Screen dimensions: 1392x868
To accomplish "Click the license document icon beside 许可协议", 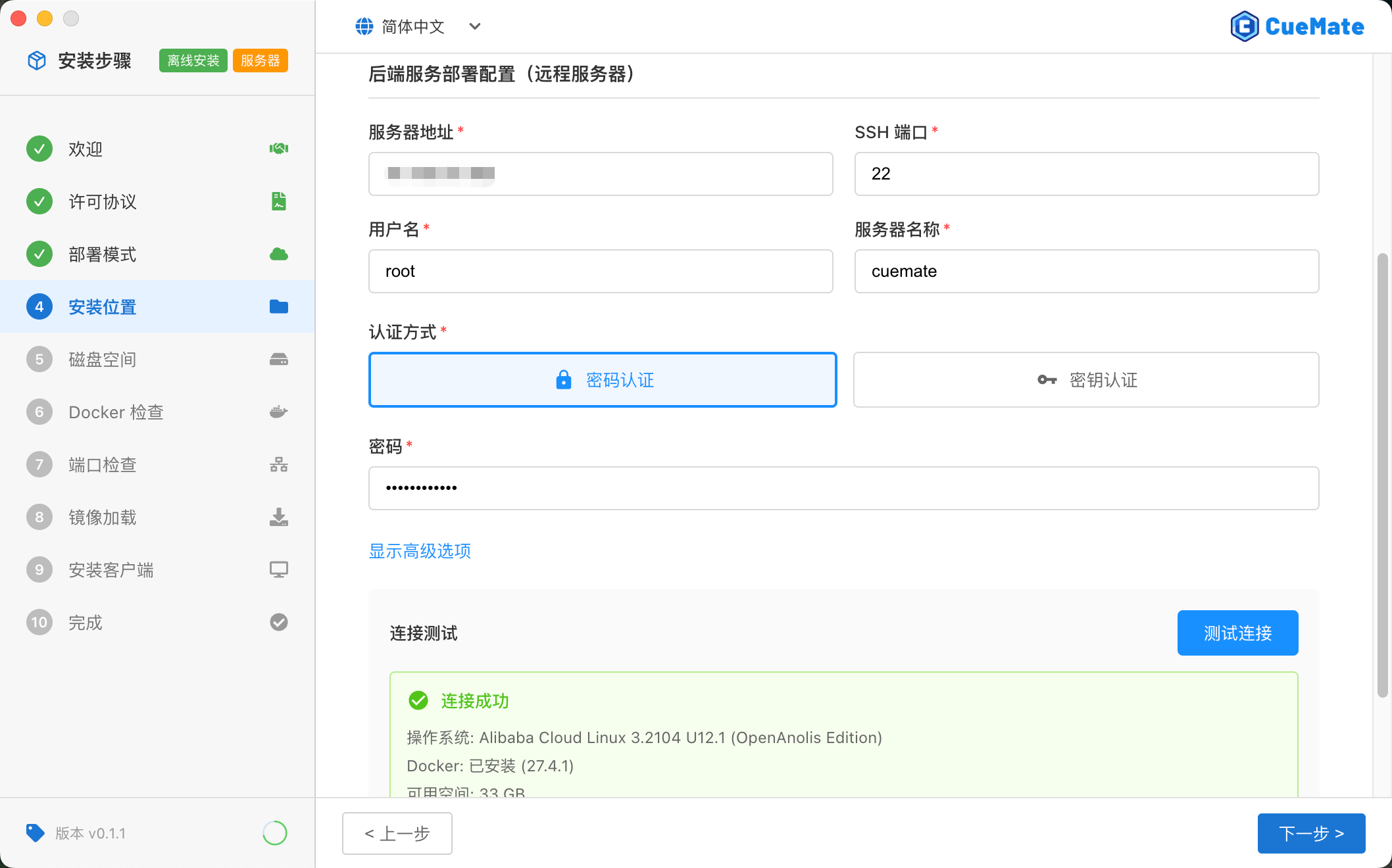I will [x=278, y=201].
